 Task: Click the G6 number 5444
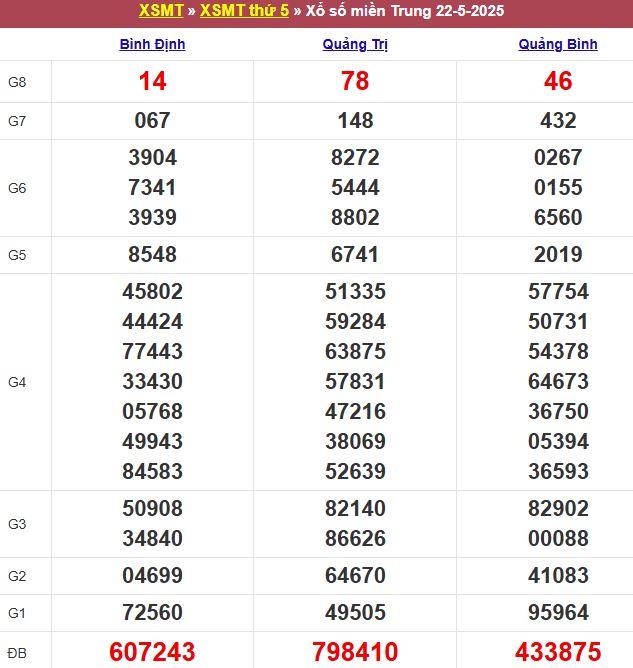pyautogui.click(x=355, y=187)
